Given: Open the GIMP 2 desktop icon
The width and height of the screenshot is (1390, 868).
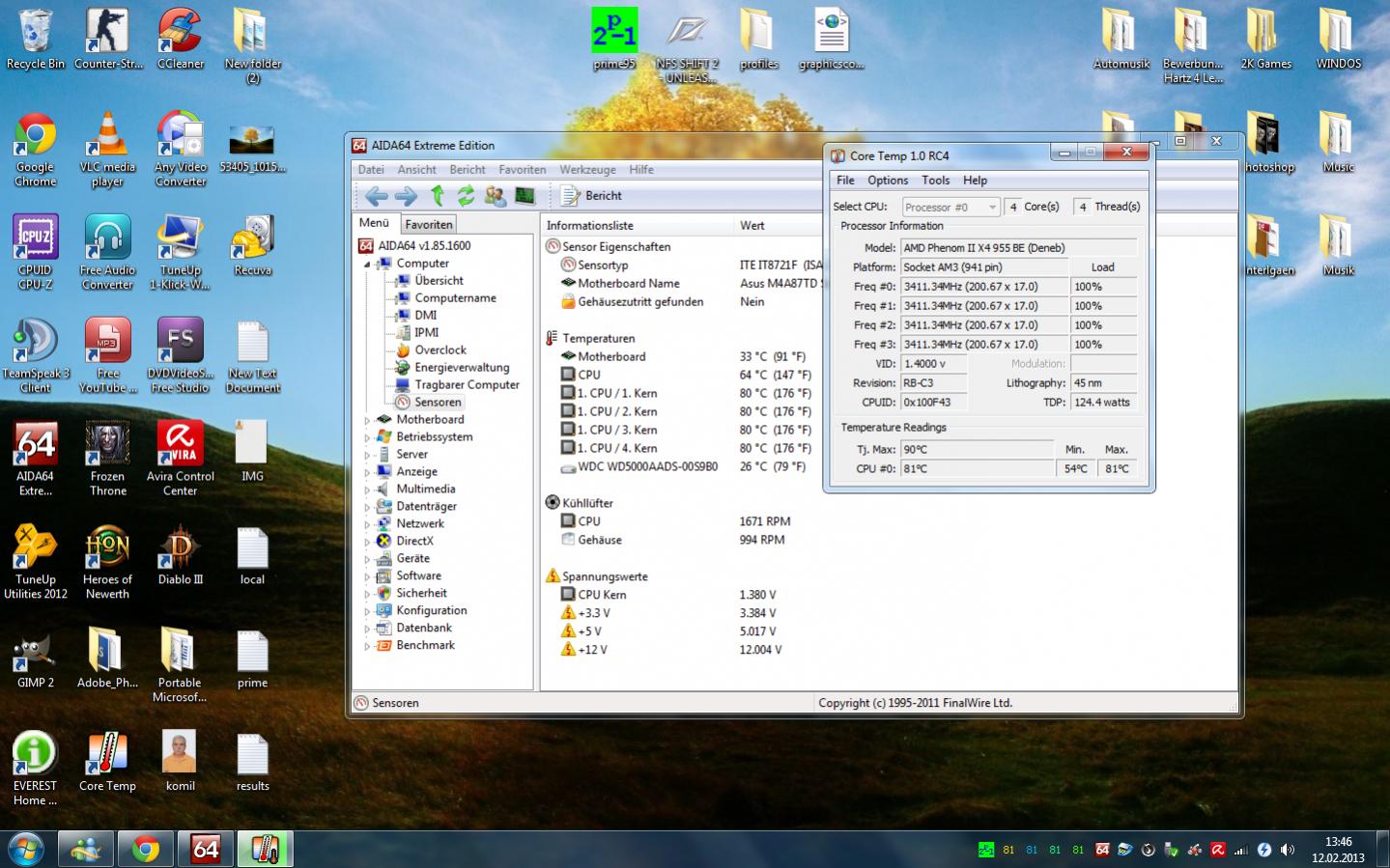Looking at the screenshot, I should (36, 658).
